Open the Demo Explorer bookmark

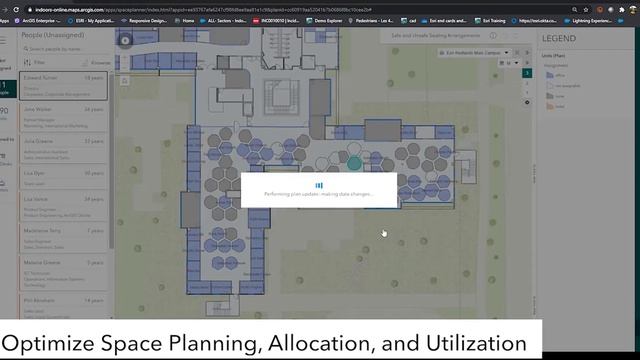click(324, 20)
